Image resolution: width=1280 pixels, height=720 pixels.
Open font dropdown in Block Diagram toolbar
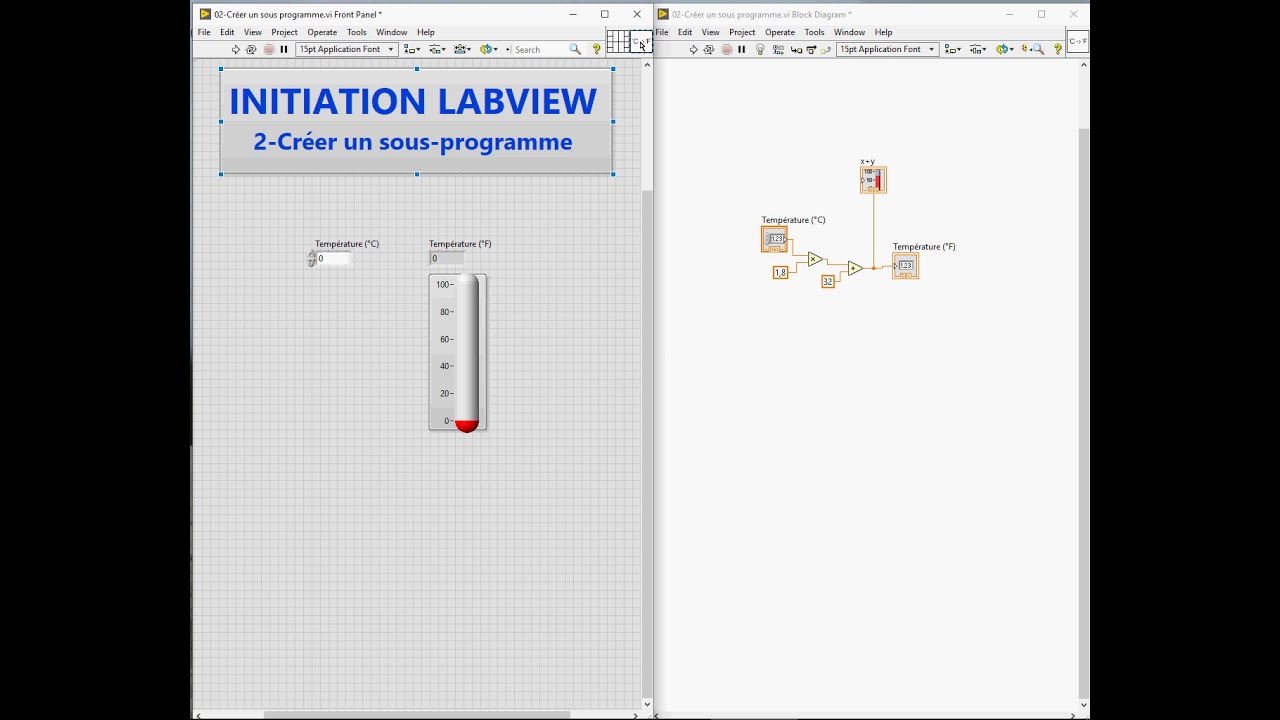click(x=887, y=49)
